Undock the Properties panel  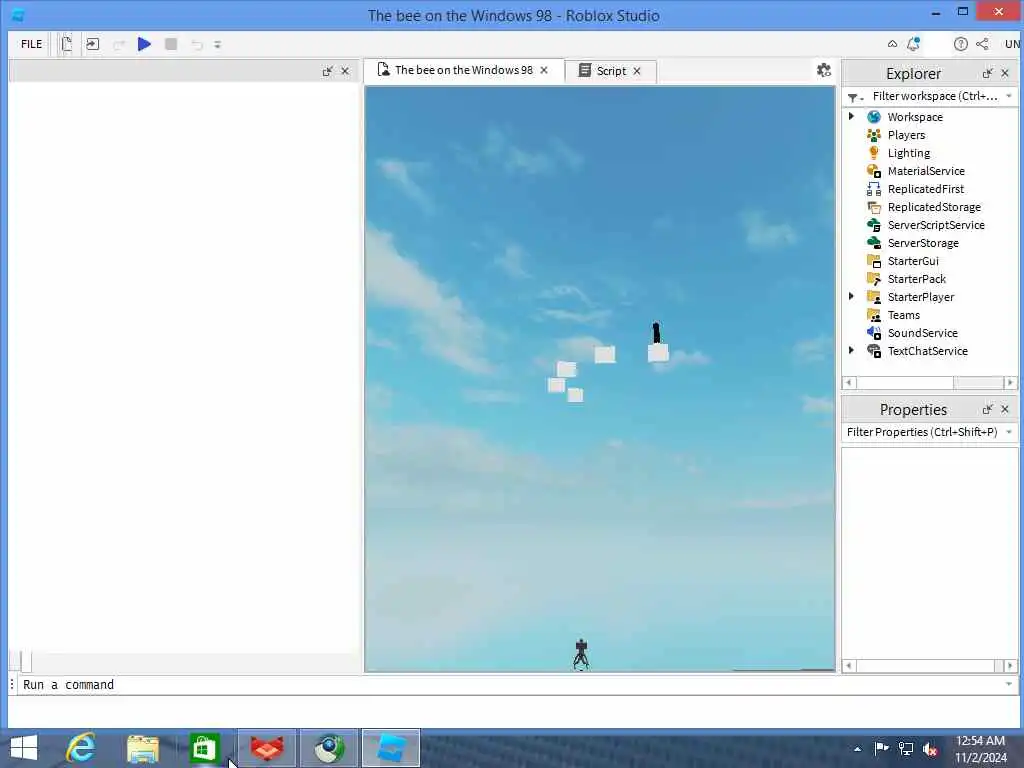(987, 409)
